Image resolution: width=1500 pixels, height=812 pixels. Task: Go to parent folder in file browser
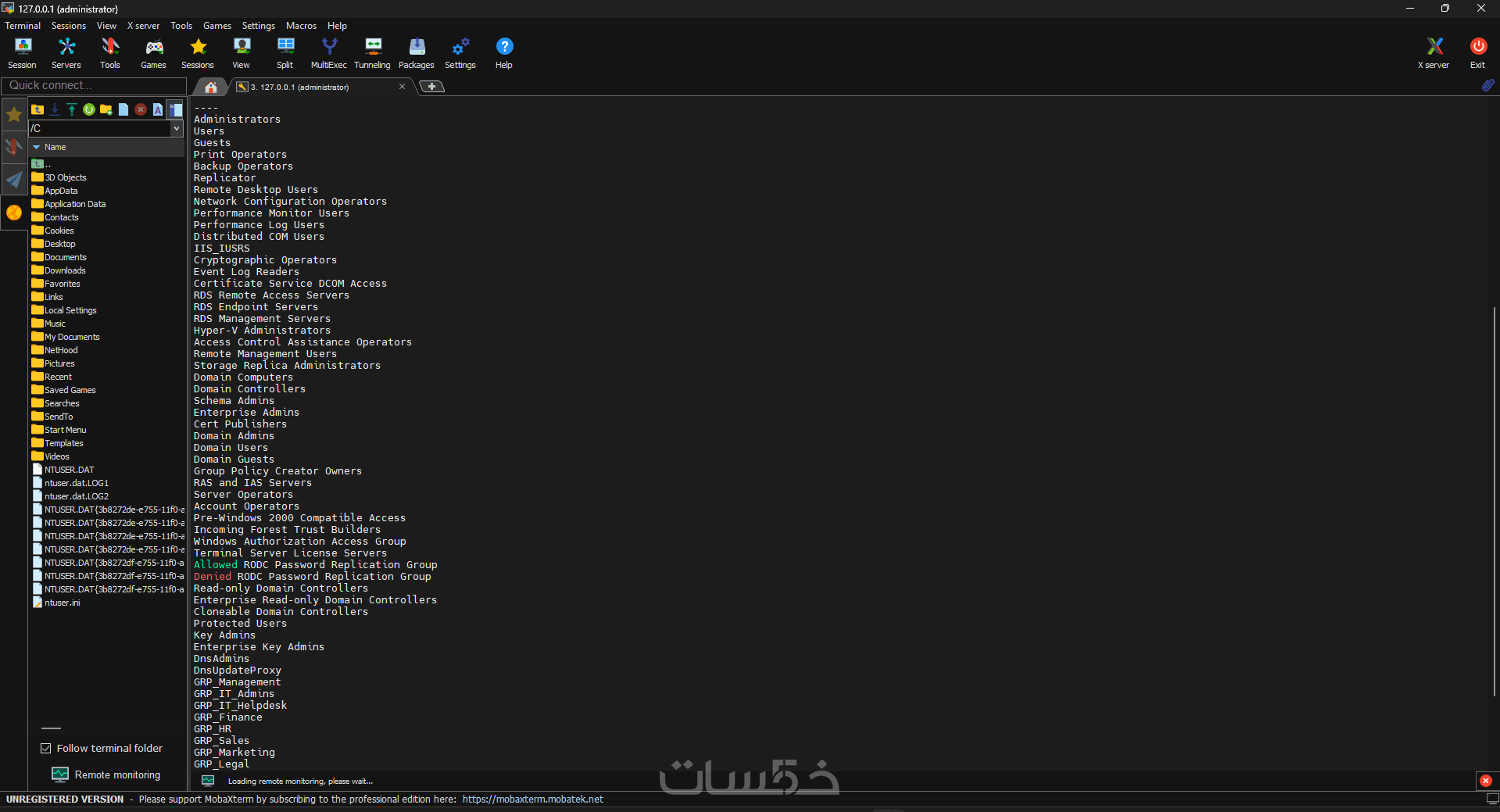click(38, 109)
